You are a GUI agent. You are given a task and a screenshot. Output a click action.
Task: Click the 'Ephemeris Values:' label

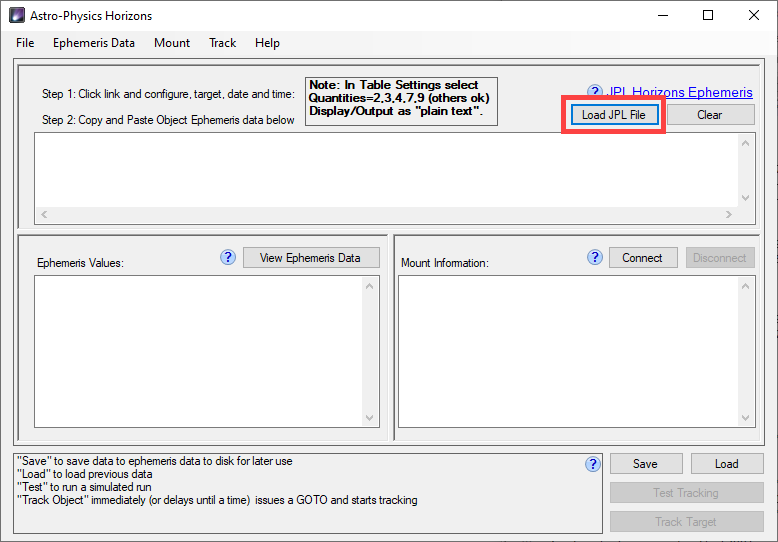point(80,263)
